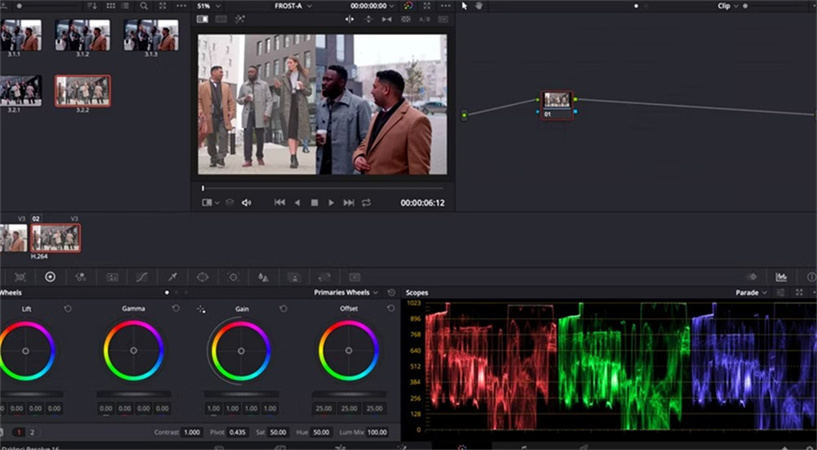
Task: Mute the viewer audio
Action: (247, 203)
